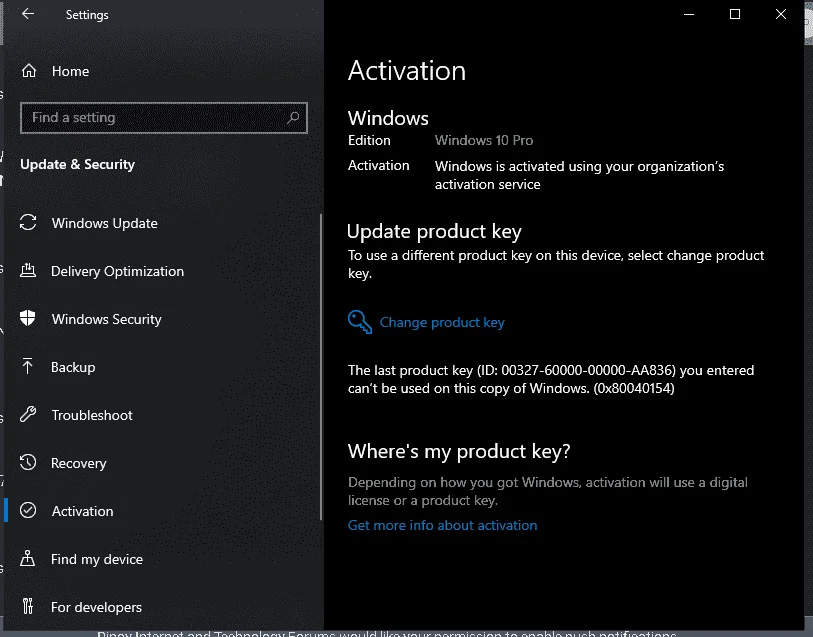
Task: Click the Change product key link
Action: [442, 322]
